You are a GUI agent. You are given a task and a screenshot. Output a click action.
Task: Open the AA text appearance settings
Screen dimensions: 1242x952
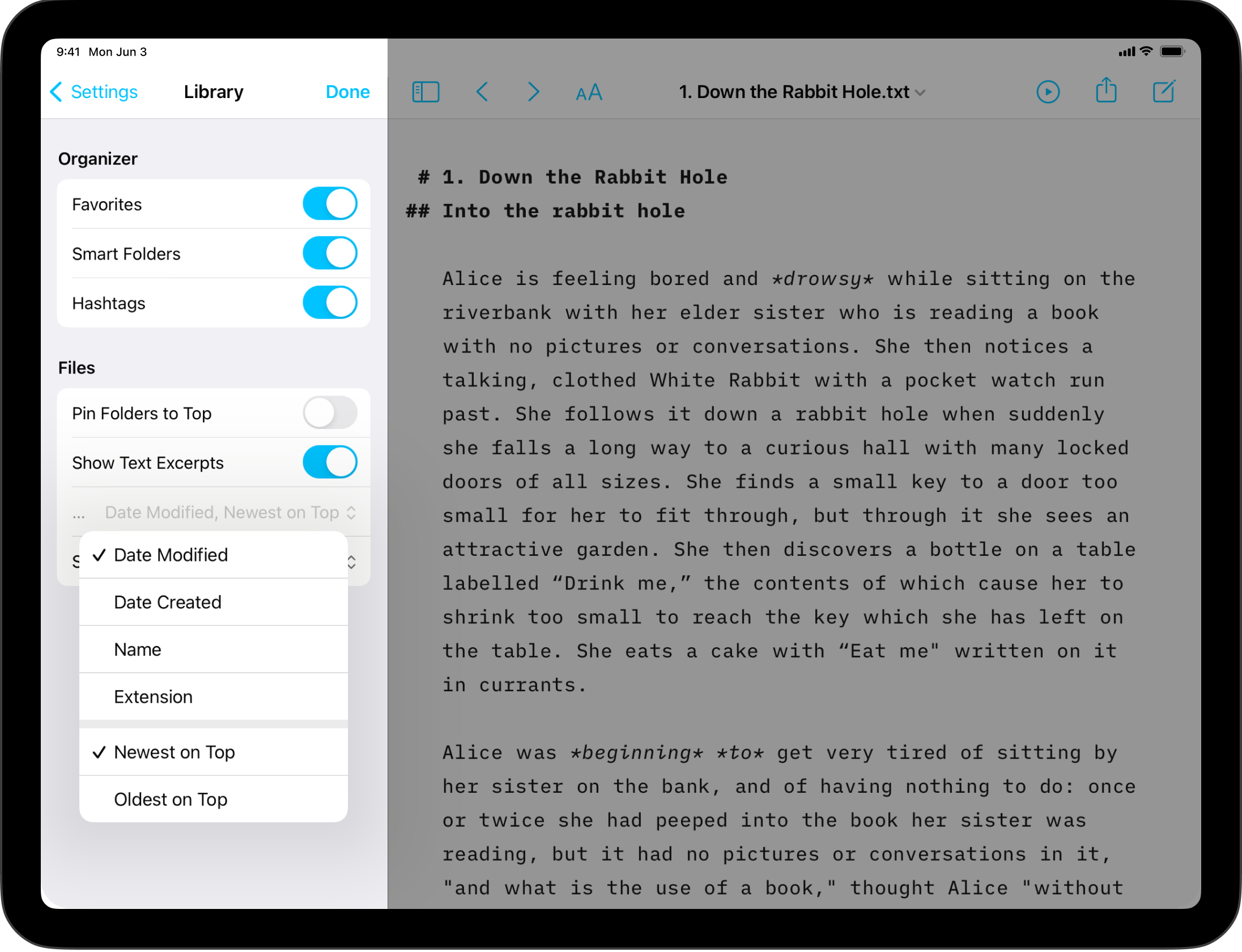tap(588, 91)
